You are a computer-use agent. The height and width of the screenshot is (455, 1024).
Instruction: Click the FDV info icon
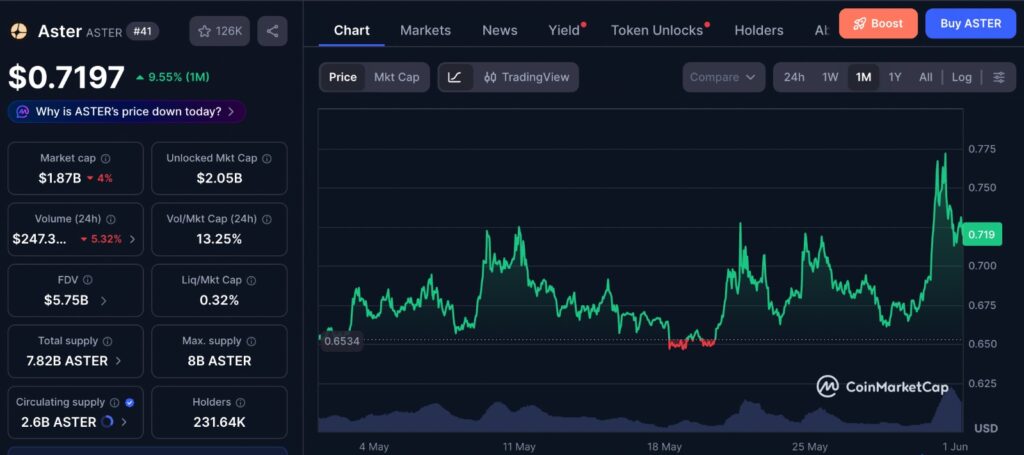(88, 280)
